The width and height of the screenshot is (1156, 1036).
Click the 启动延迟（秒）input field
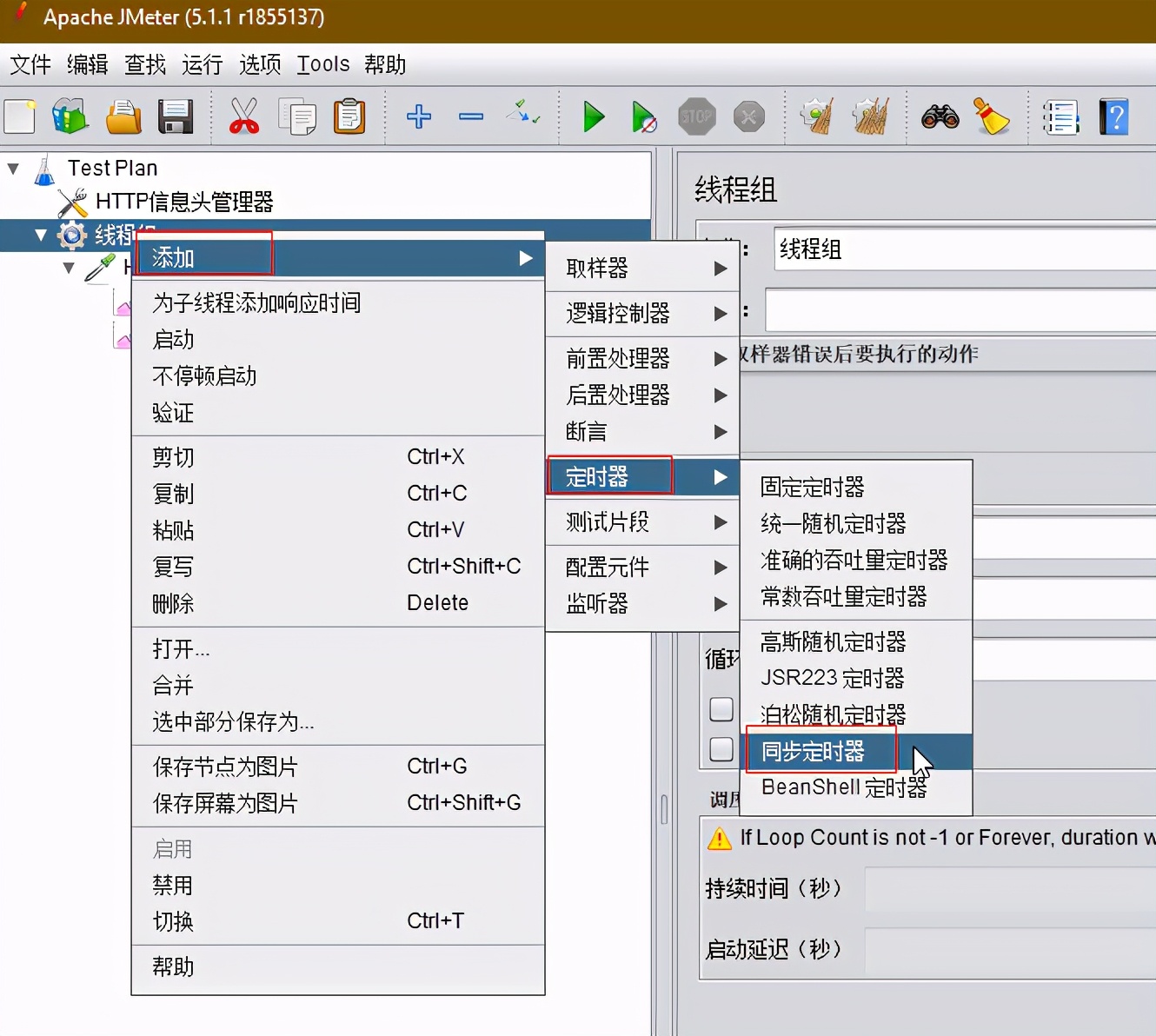(1010, 949)
